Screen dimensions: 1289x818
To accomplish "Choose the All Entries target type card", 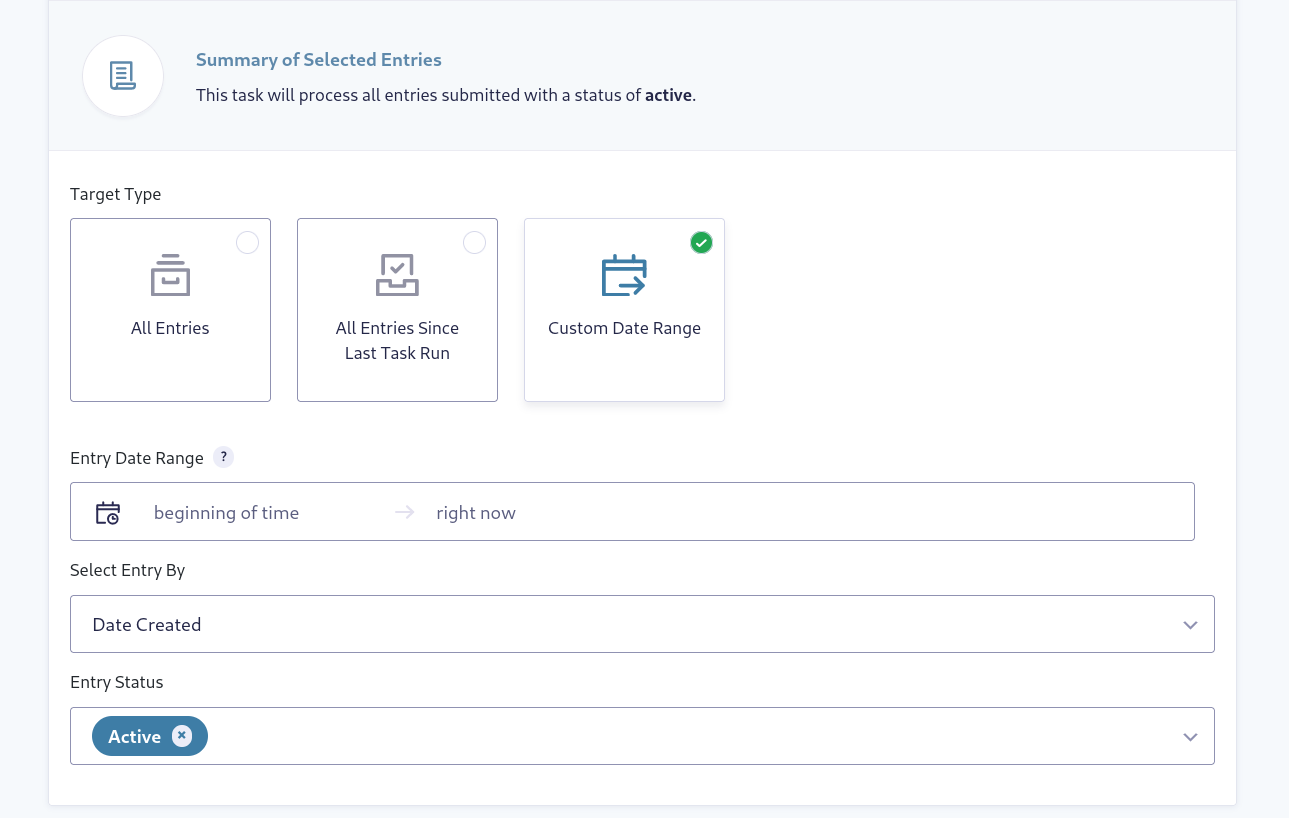I will coord(170,310).
